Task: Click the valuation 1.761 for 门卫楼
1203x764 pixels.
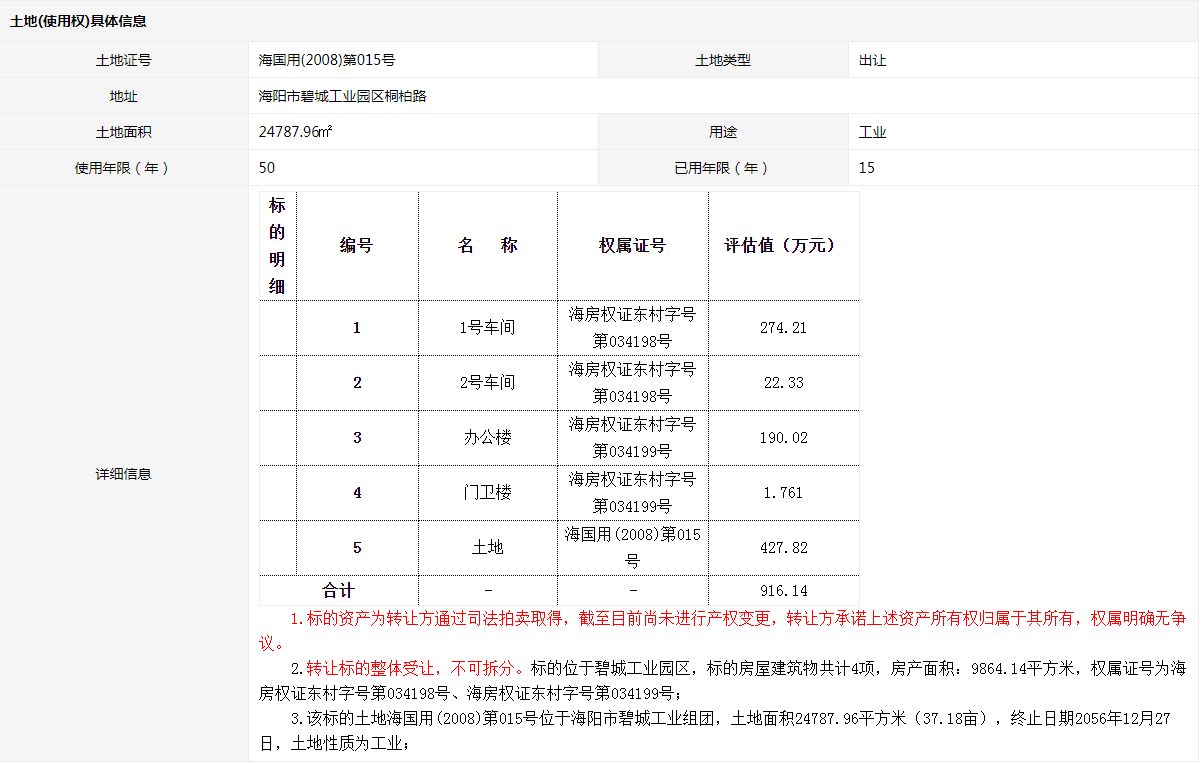Action: click(x=784, y=493)
